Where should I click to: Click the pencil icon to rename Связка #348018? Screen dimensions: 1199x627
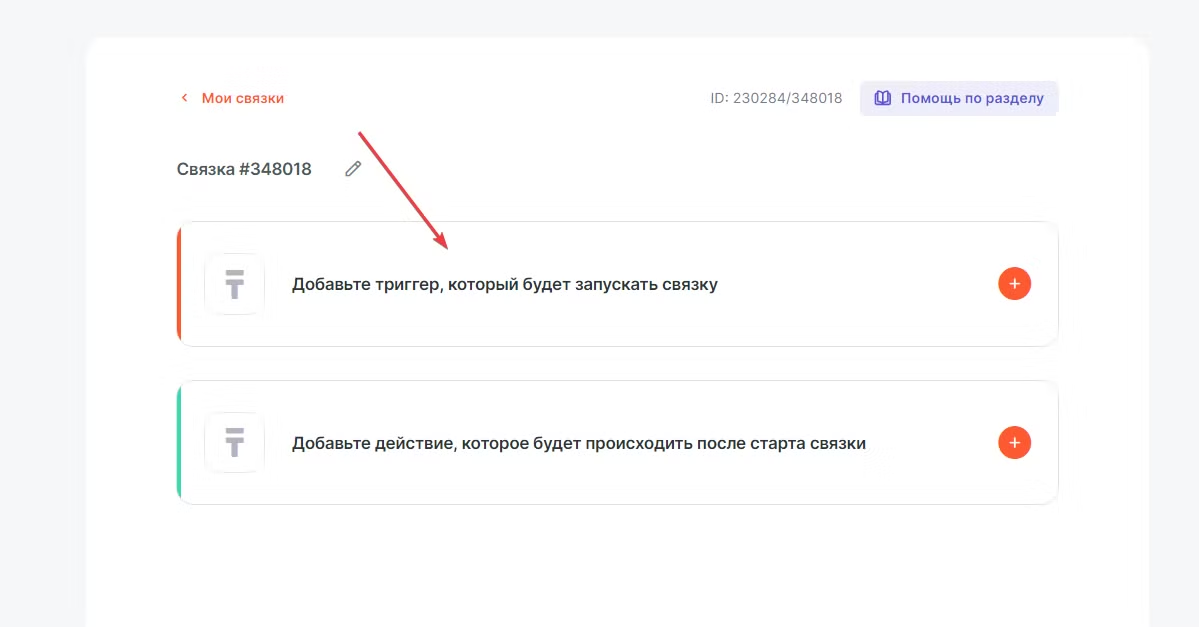click(352, 169)
